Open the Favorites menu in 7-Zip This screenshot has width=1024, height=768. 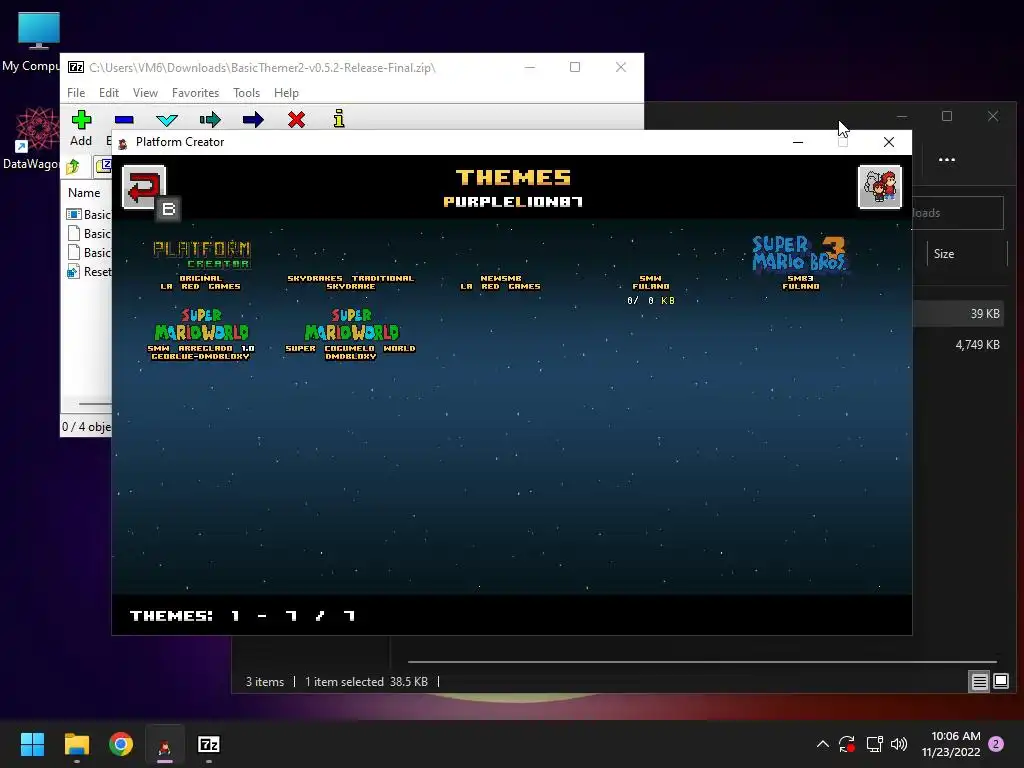click(195, 93)
